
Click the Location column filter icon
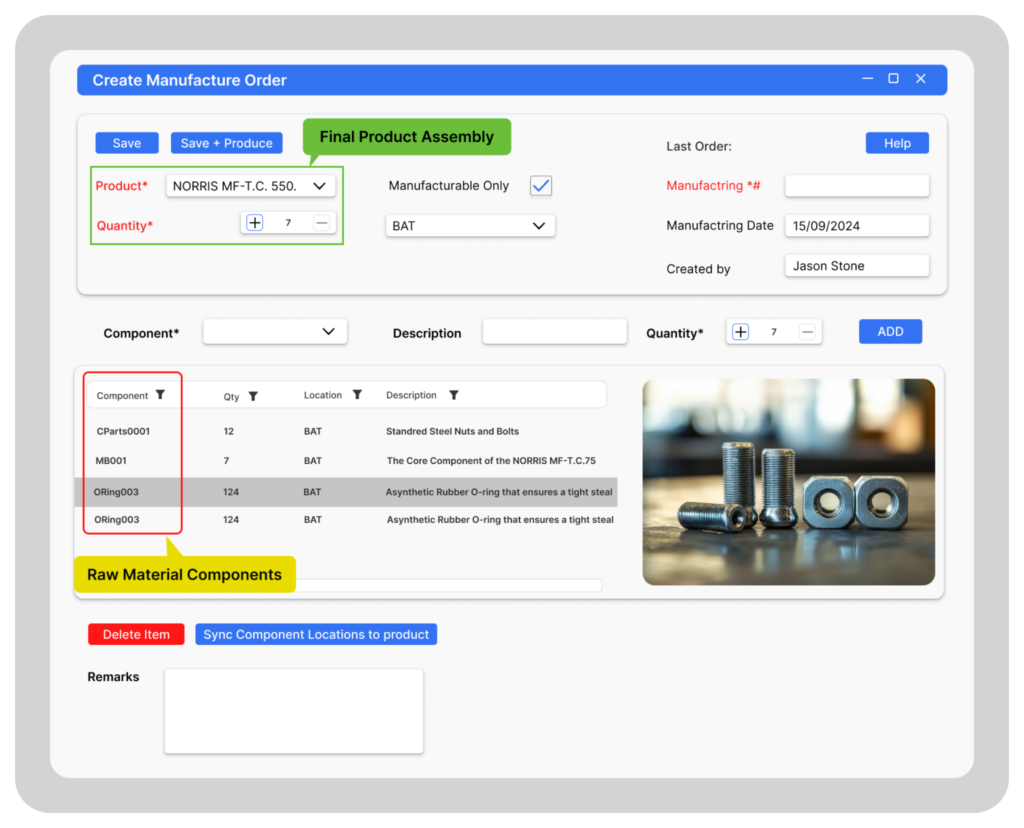[357, 394]
